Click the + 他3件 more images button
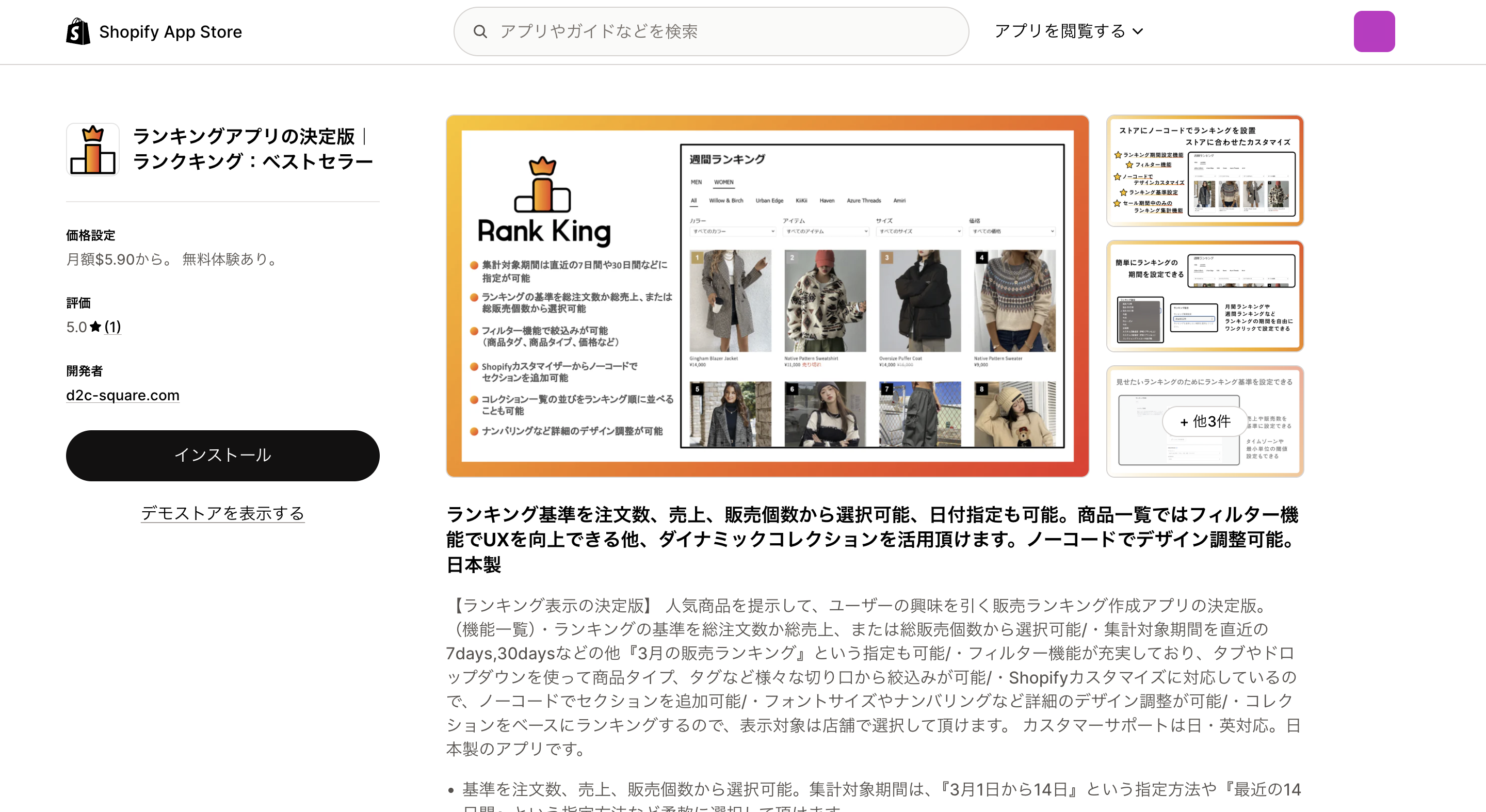The image size is (1486, 812). point(1205,421)
